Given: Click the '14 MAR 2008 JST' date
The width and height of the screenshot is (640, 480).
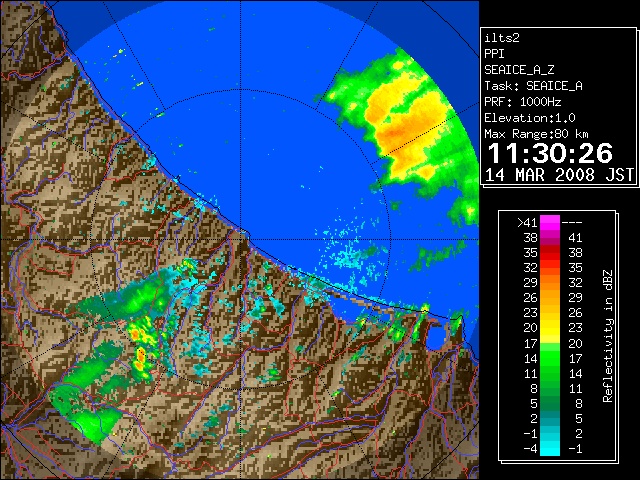Looking at the screenshot, I should (x=559, y=175).
